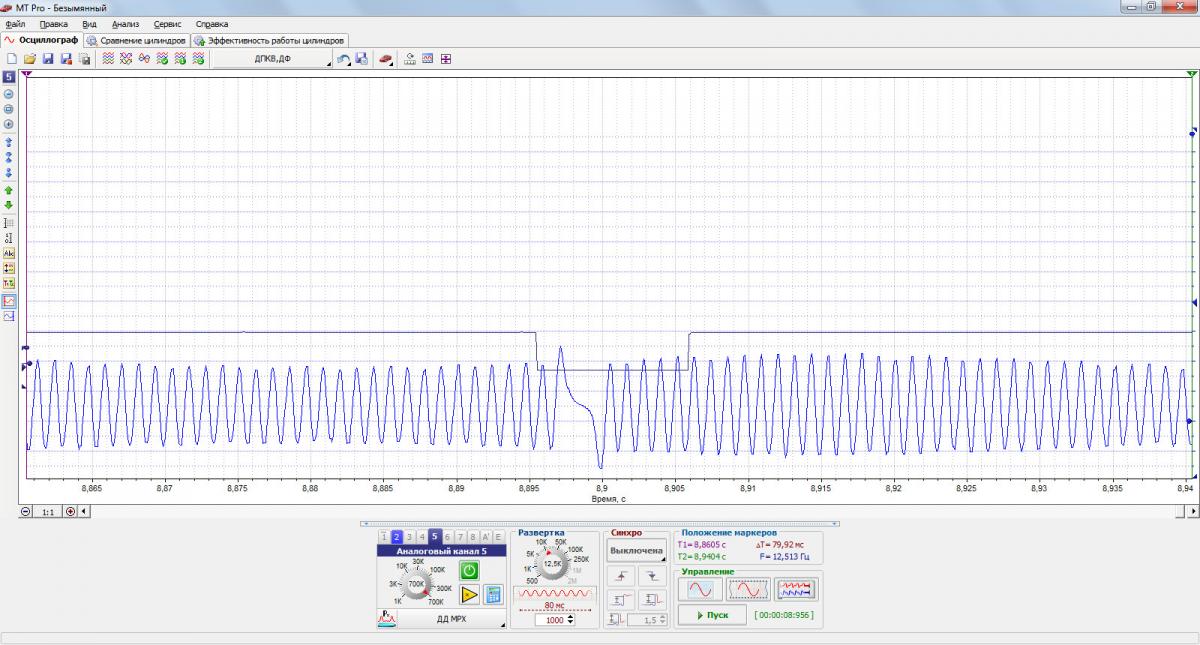Select rising edge sync trigger icon

coord(621,576)
